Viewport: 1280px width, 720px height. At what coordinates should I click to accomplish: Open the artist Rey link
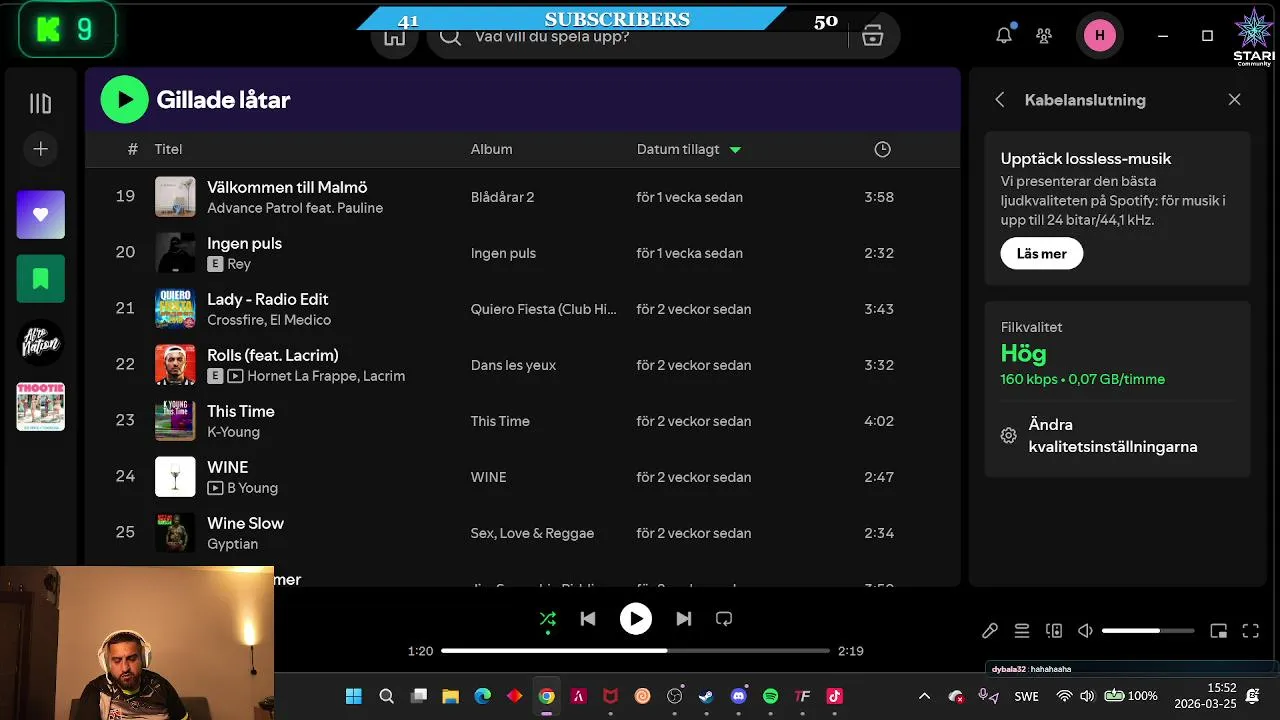click(x=239, y=264)
